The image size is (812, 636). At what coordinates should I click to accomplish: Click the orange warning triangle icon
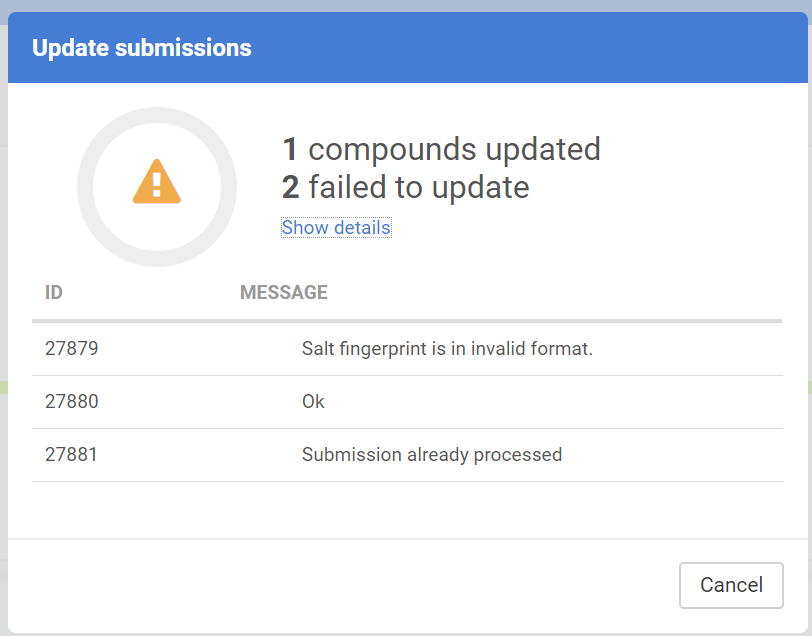156,182
